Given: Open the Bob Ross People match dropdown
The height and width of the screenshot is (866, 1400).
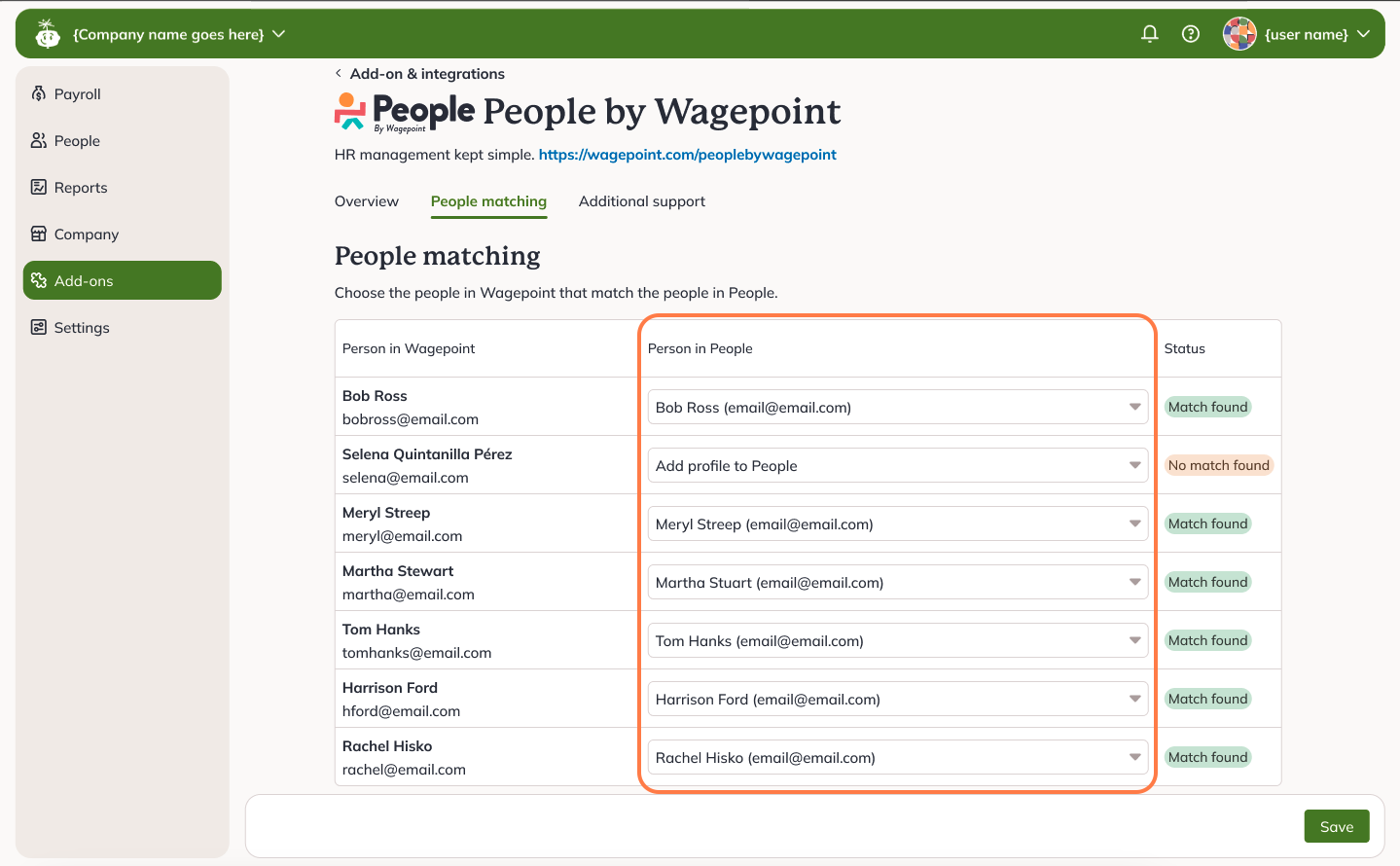Looking at the screenshot, I should coord(898,407).
